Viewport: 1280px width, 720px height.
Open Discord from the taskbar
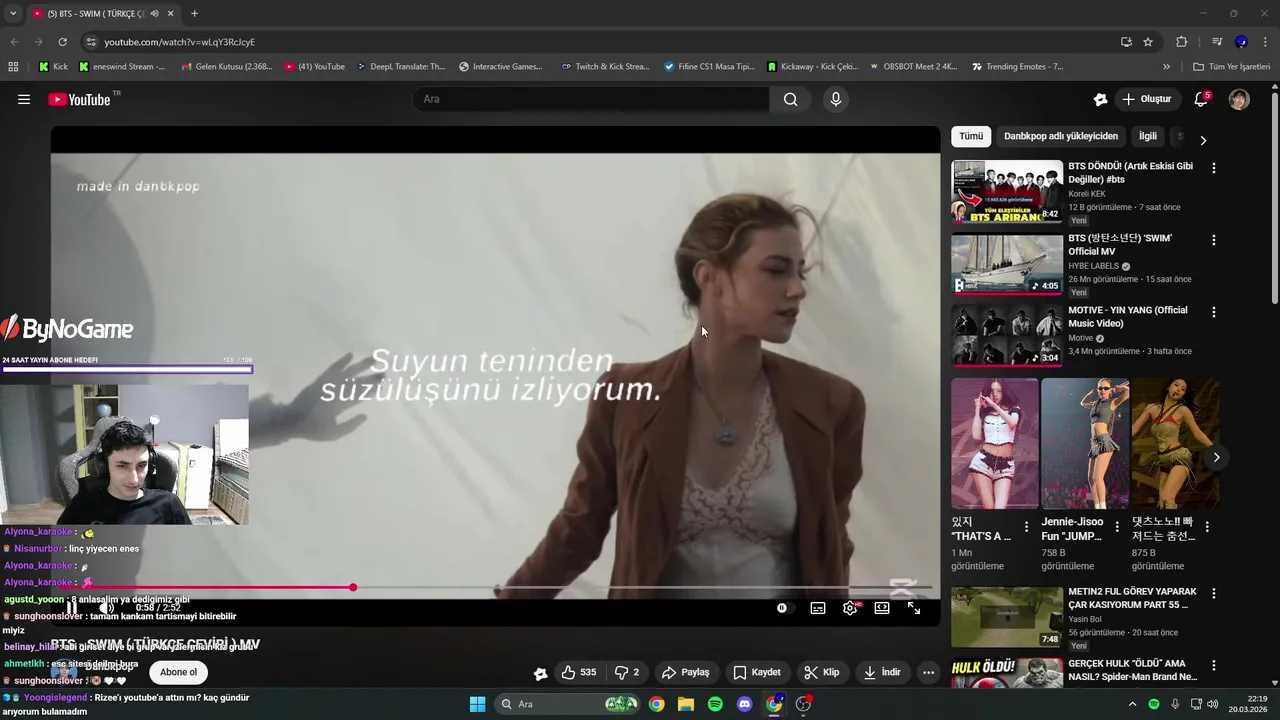pyautogui.click(x=744, y=704)
